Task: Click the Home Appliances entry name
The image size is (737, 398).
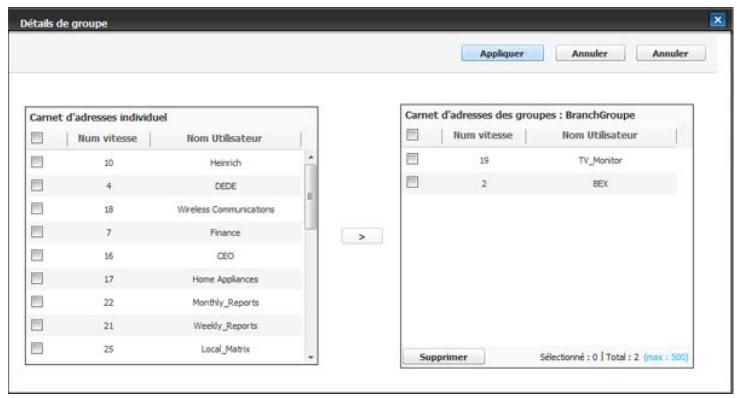Action: [x=225, y=279]
